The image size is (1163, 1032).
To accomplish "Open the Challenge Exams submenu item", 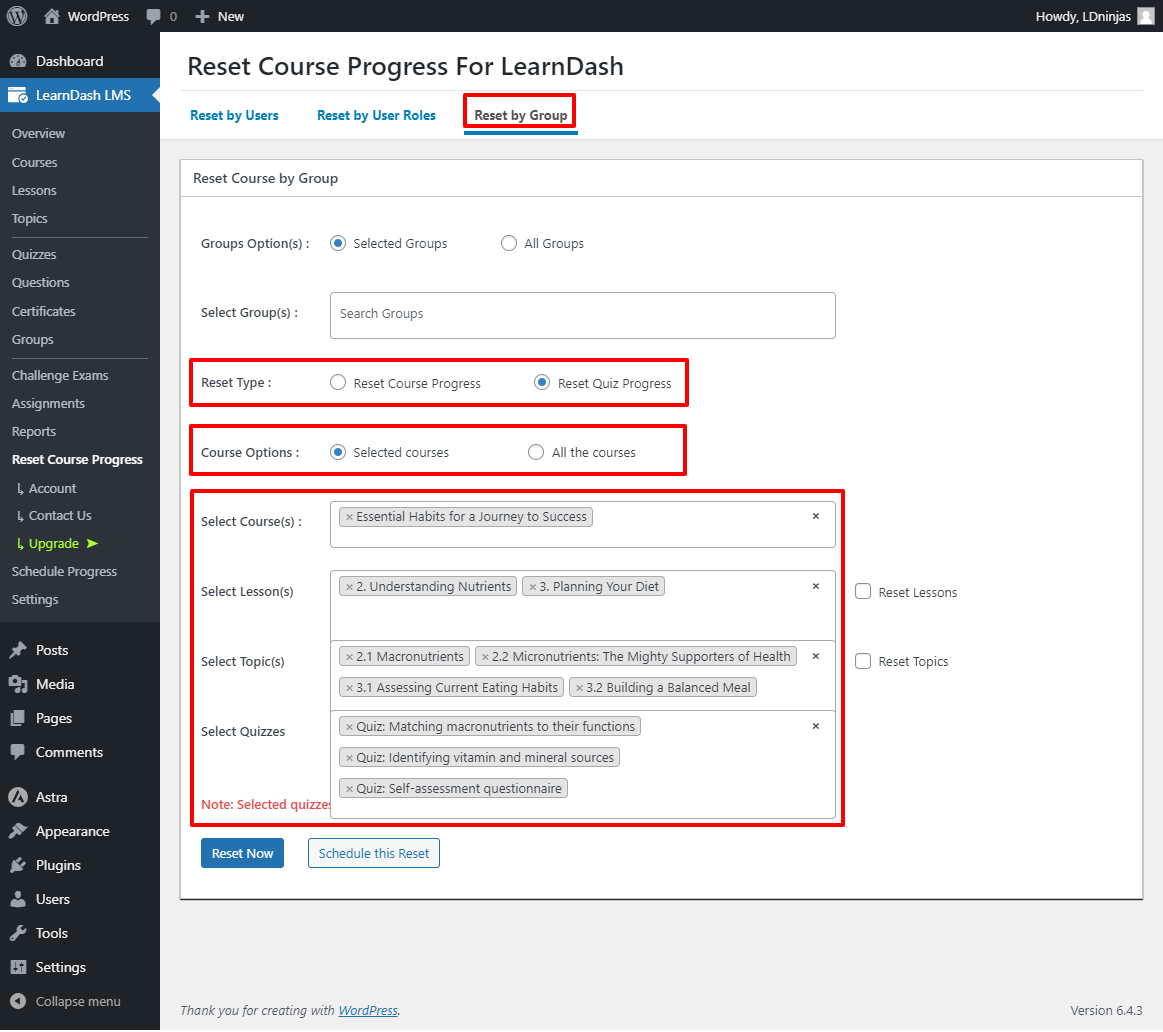I will pos(60,376).
